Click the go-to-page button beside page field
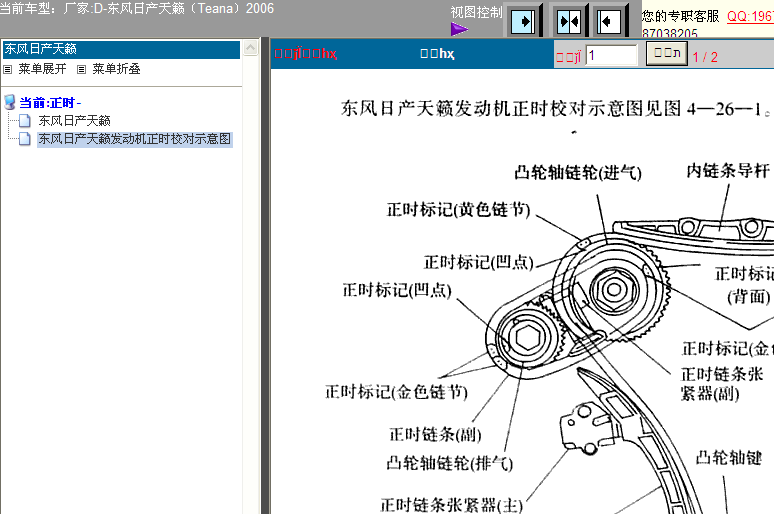 point(667,54)
